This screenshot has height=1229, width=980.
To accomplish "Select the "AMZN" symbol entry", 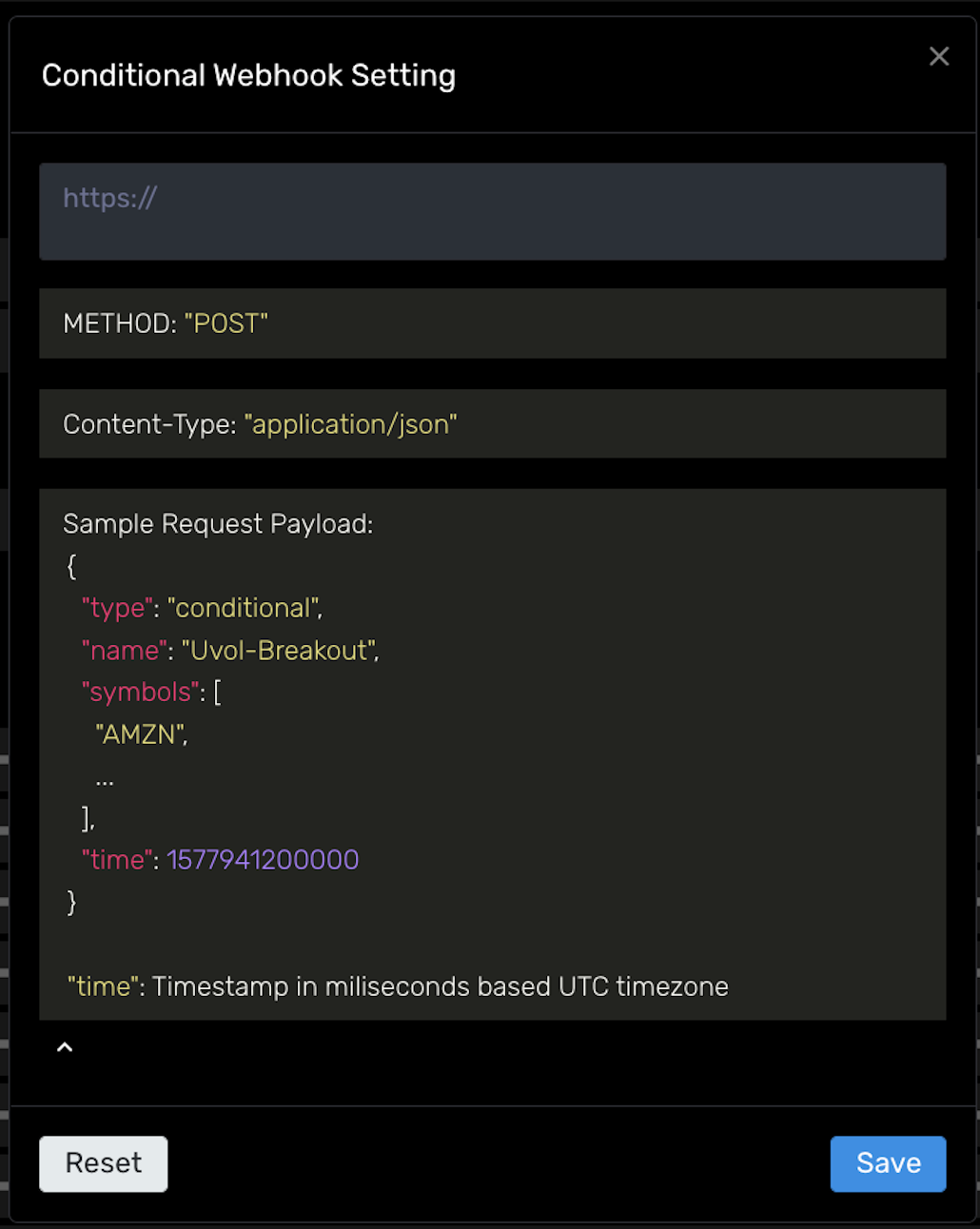I will (x=140, y=734).
